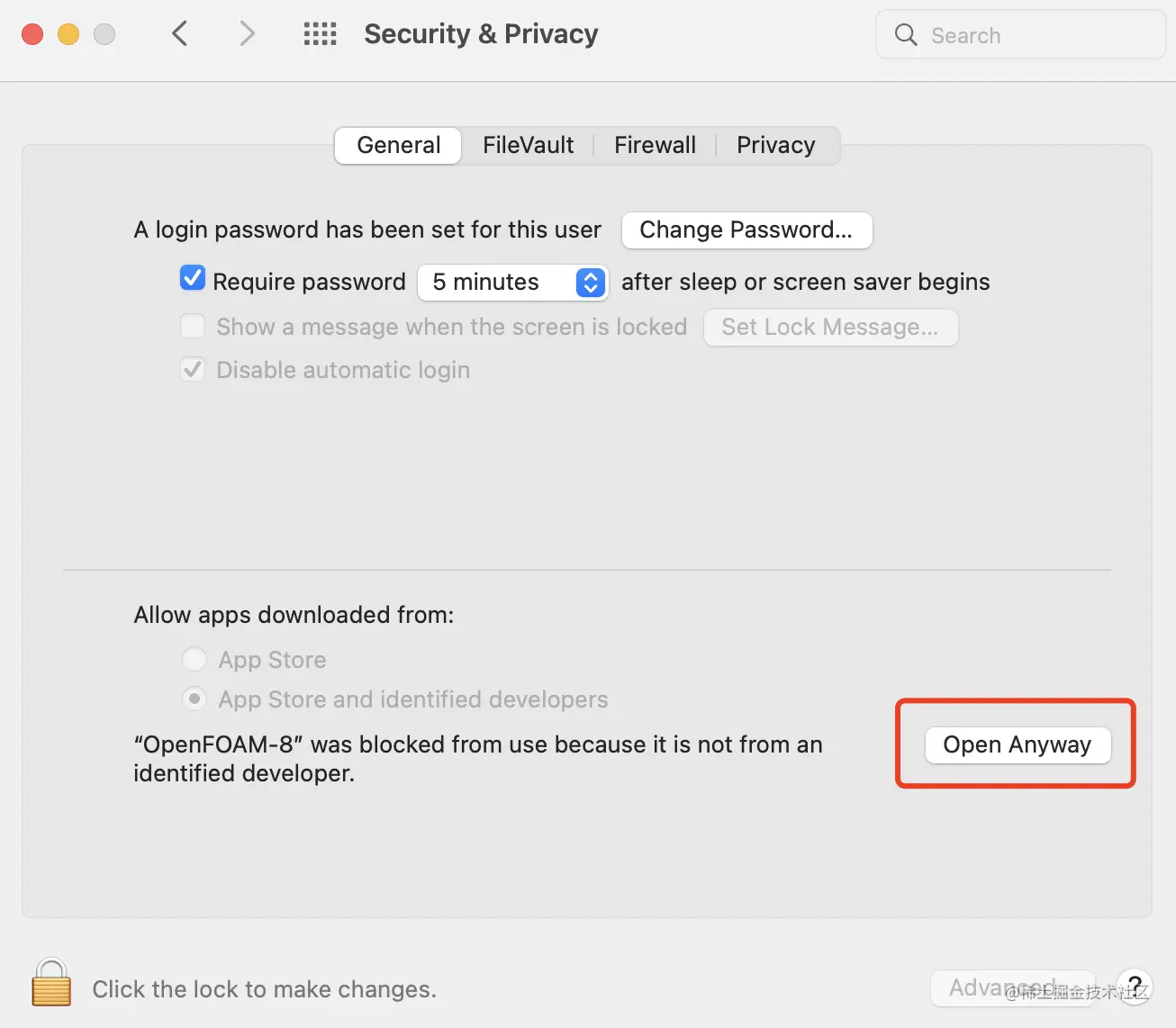Switch to the FileVault tab
This screenshot has width=1176, height=1028.
point(528,144)
